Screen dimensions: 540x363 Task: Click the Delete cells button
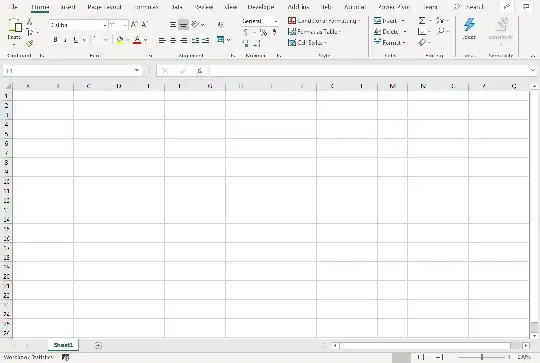point(390,32)
